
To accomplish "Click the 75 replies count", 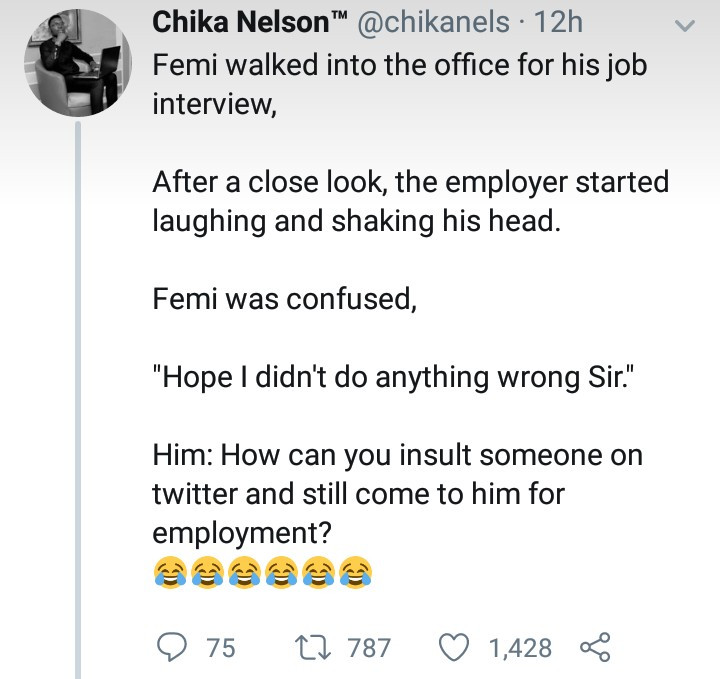I will [220, 648].
